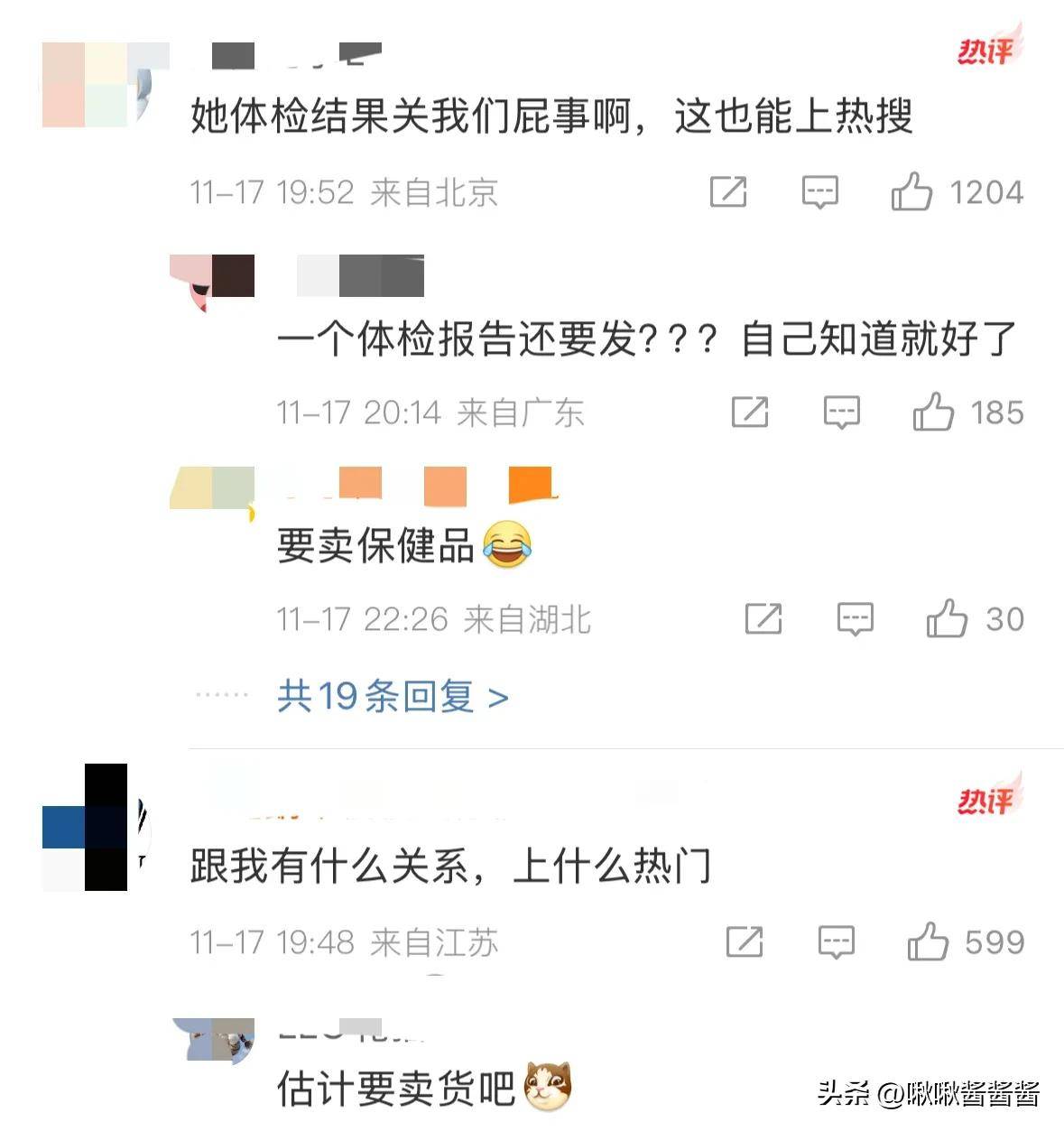Open comment text 跟我有什么关系，上什么热门
The width and height of the screenshot is (1064, 1131).
tap(450, 867)
